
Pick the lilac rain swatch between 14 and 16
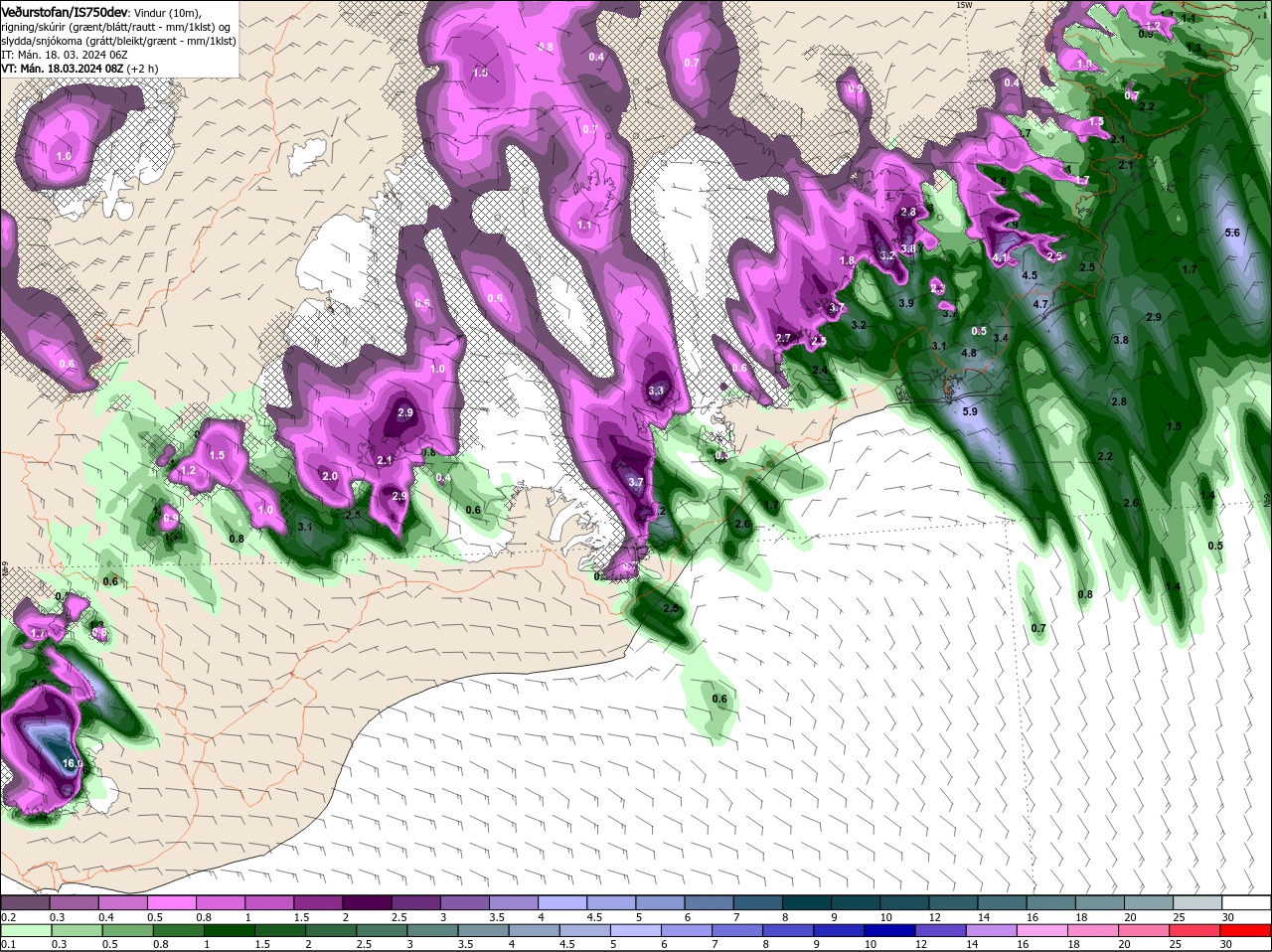[991, 931]
